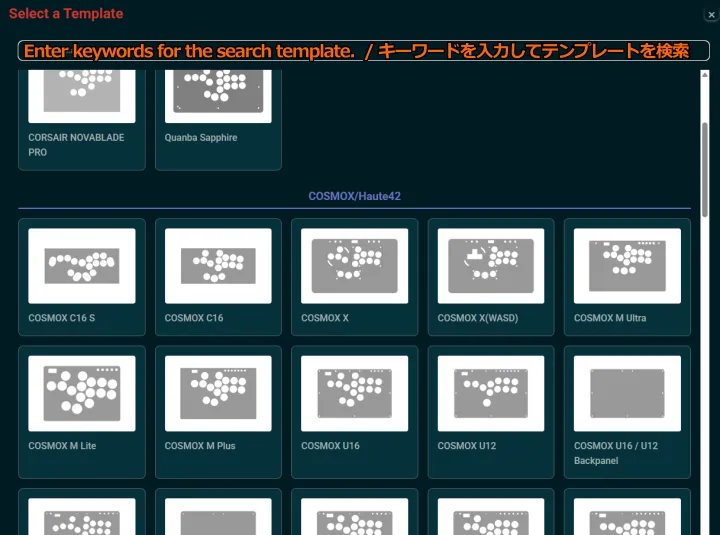Pick the COSMOX C16 template thumbnail
Viewport: 720px width, 535px height.
(x=218, y=266)
